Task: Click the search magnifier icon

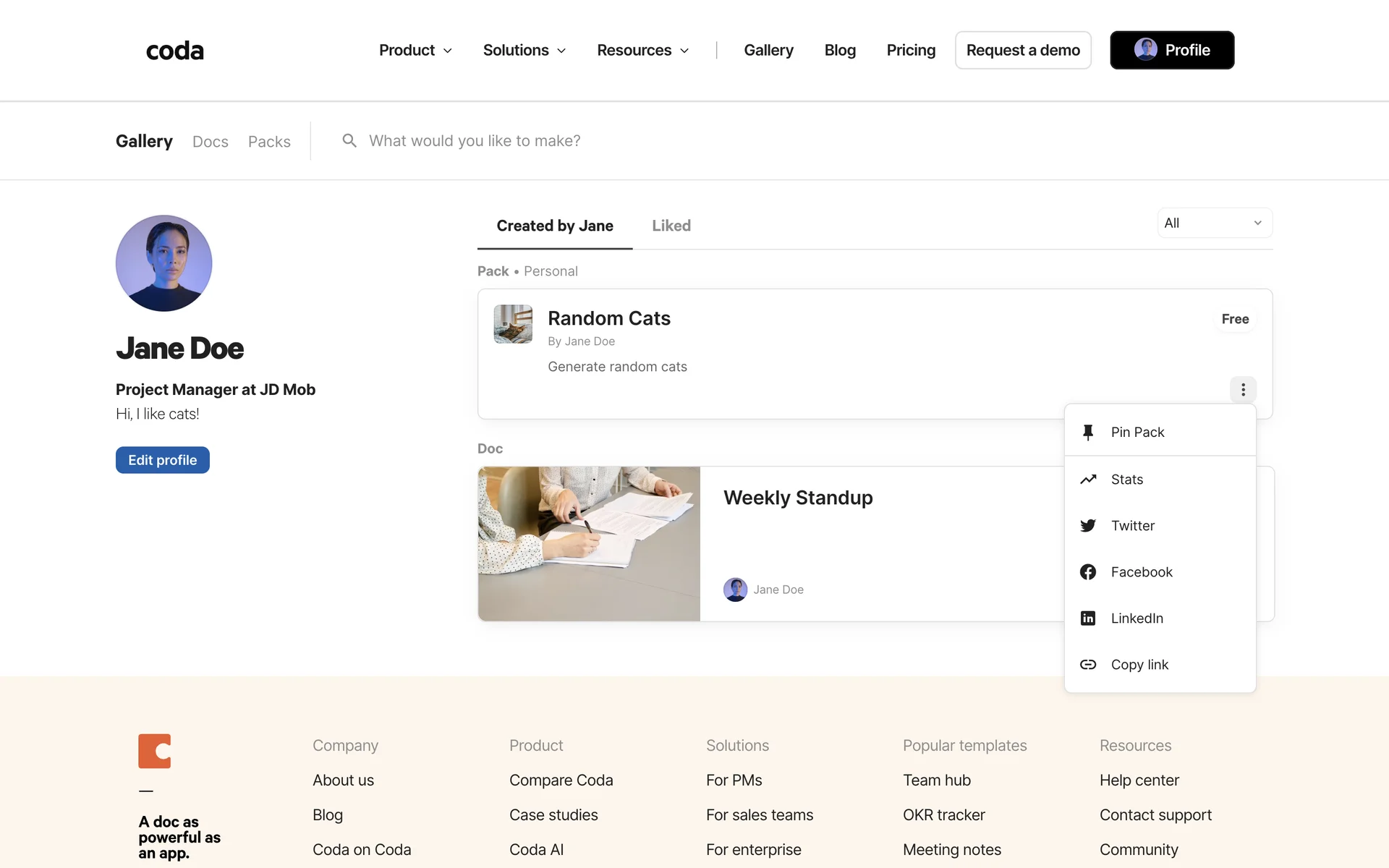Action: pos(349,141)
